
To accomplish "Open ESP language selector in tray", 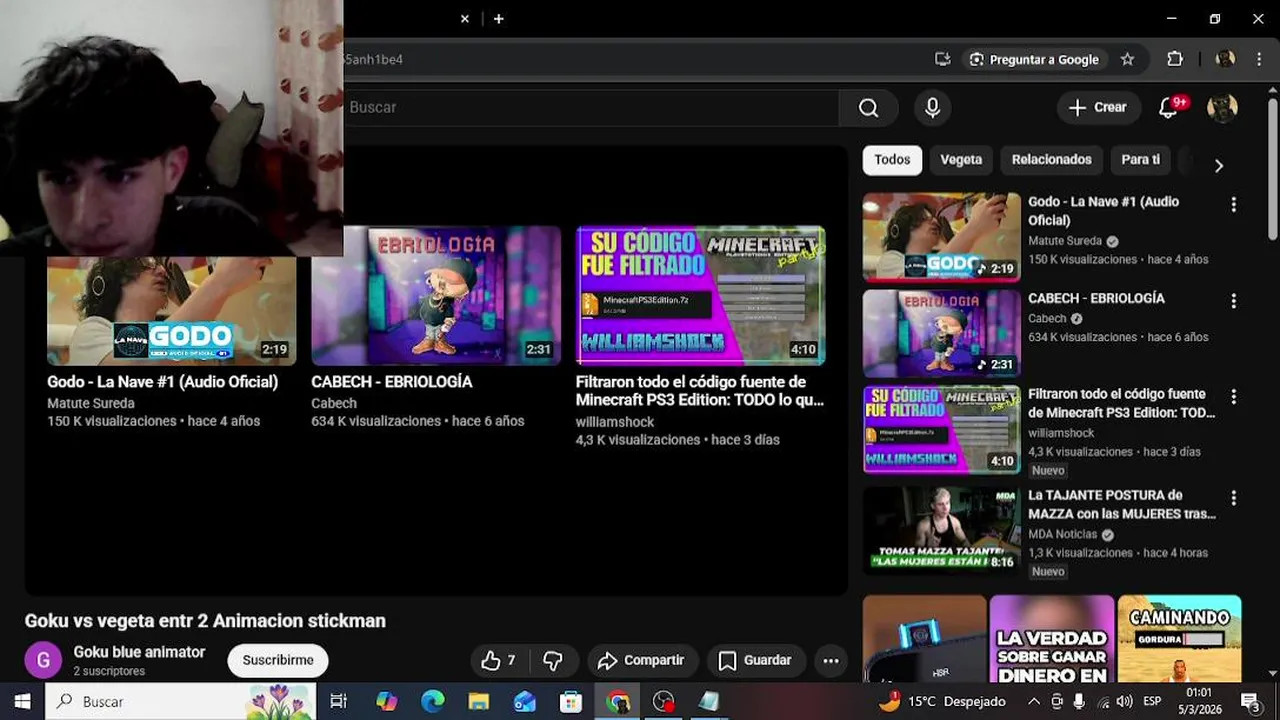I will click(x=1152, y=702).
